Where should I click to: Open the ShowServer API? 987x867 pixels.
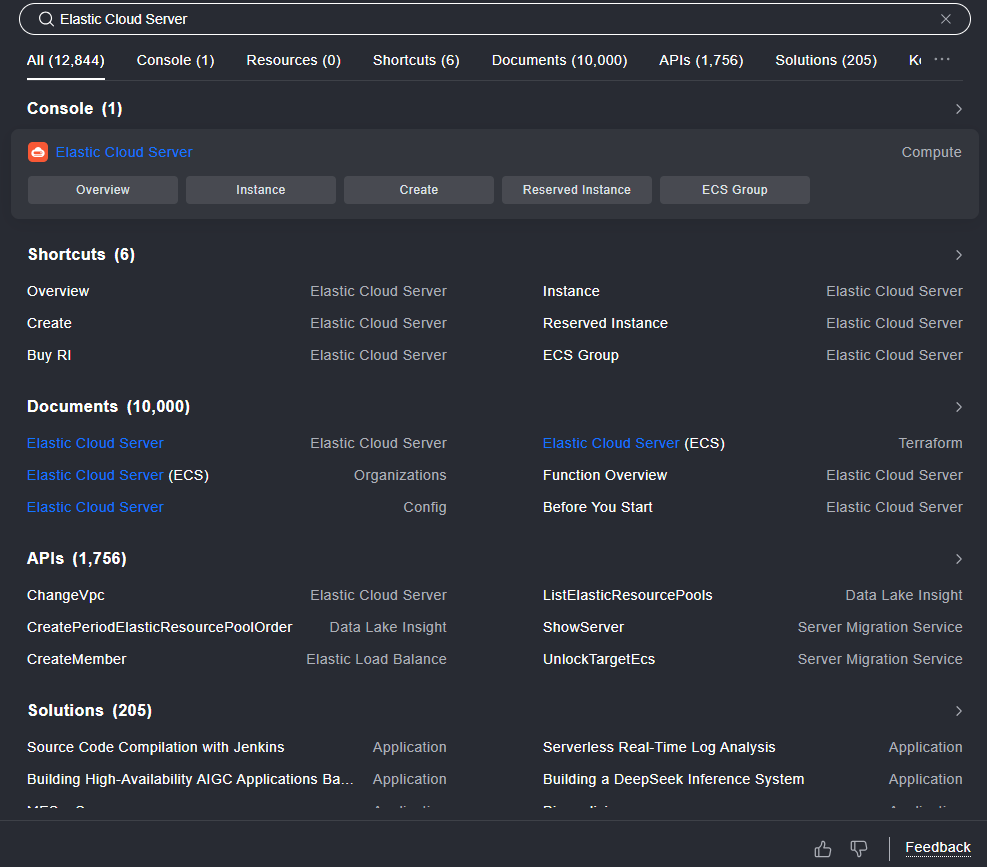point(753,628)
